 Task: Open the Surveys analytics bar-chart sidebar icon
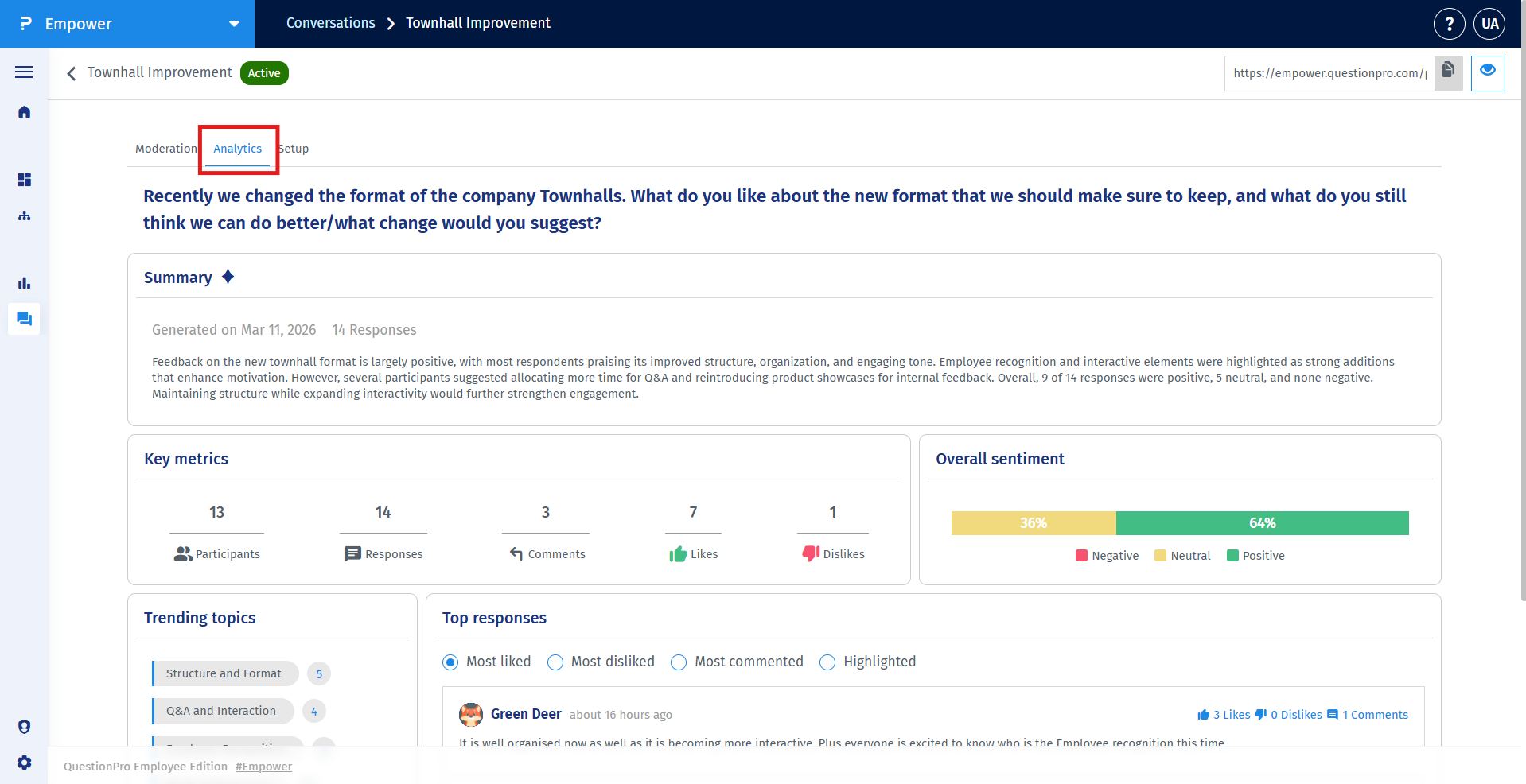click(24, 282)
